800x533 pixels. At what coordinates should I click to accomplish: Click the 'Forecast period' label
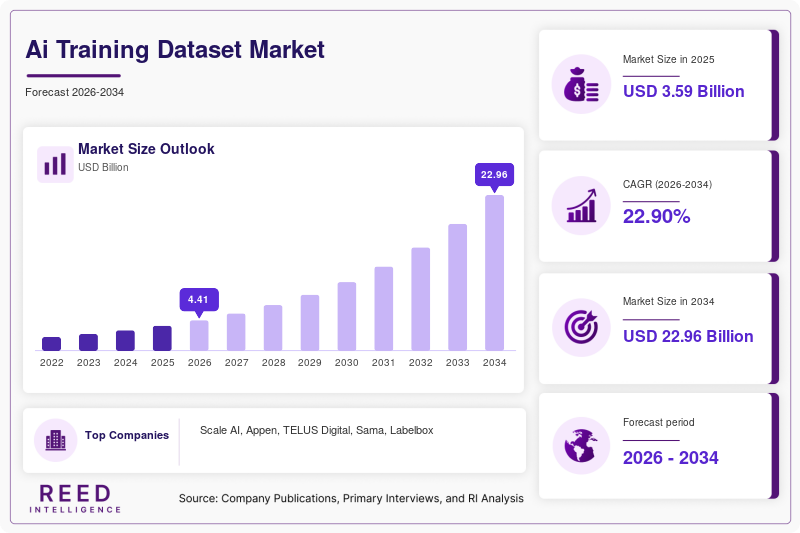[659, 422]
